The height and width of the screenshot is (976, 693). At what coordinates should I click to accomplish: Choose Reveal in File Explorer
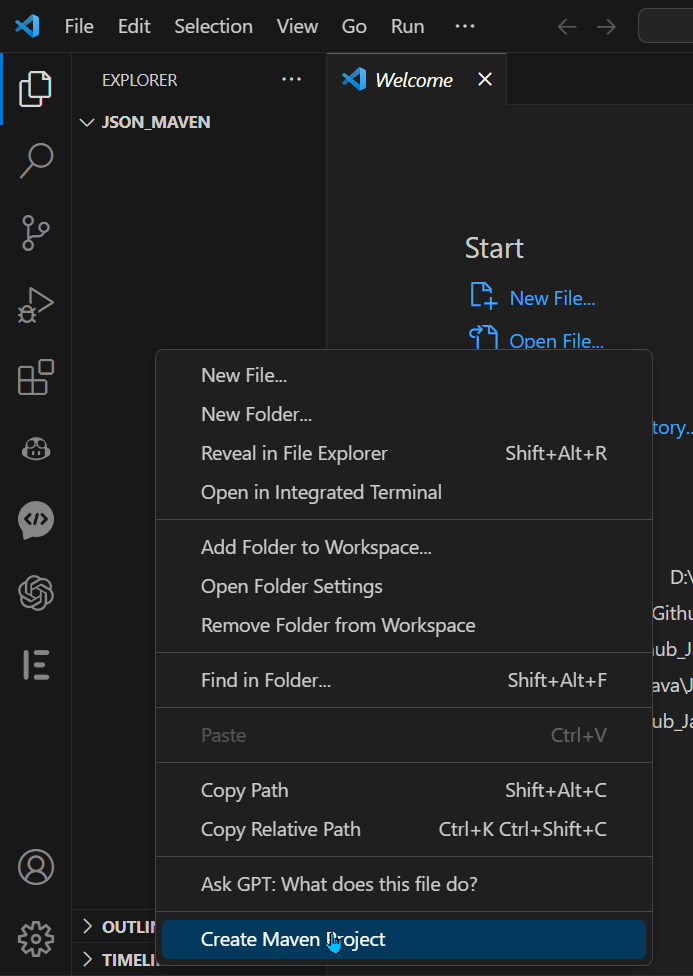294,453
